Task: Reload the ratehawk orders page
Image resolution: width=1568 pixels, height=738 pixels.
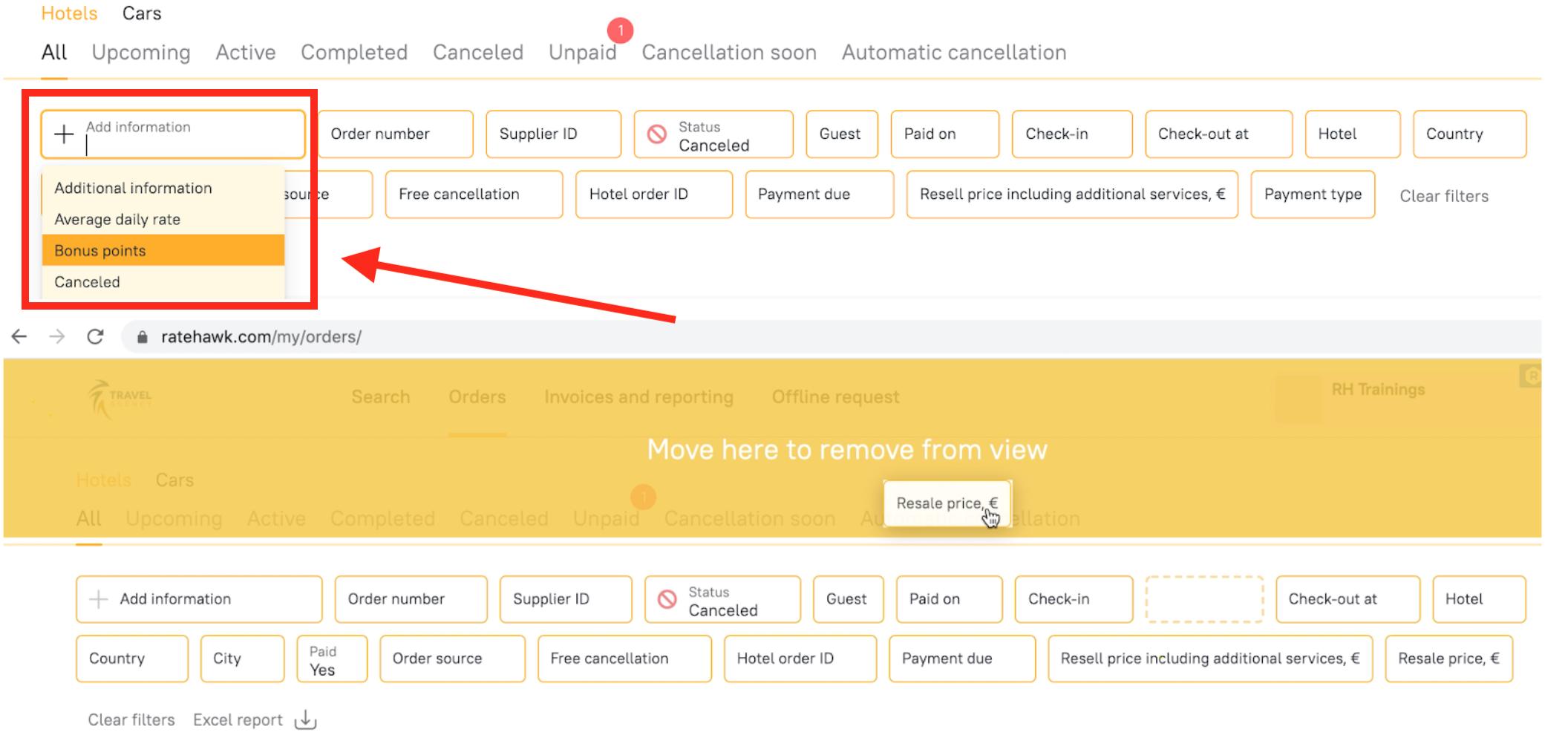Action: click(x=95, y=337)
